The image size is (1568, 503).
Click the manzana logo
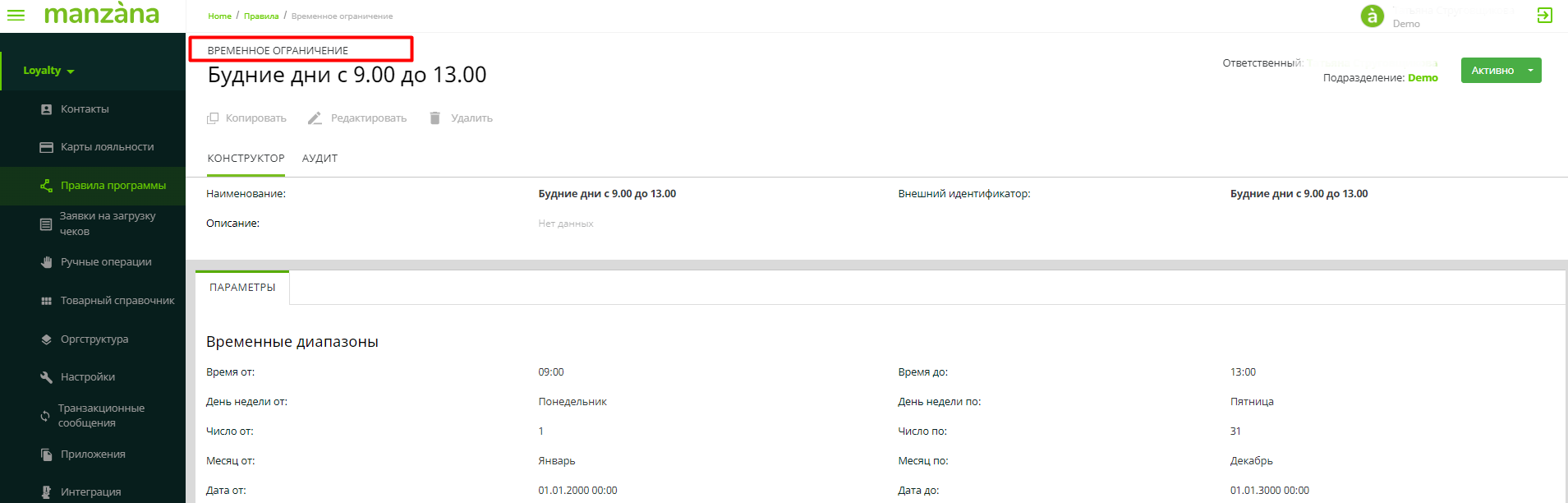102,15
